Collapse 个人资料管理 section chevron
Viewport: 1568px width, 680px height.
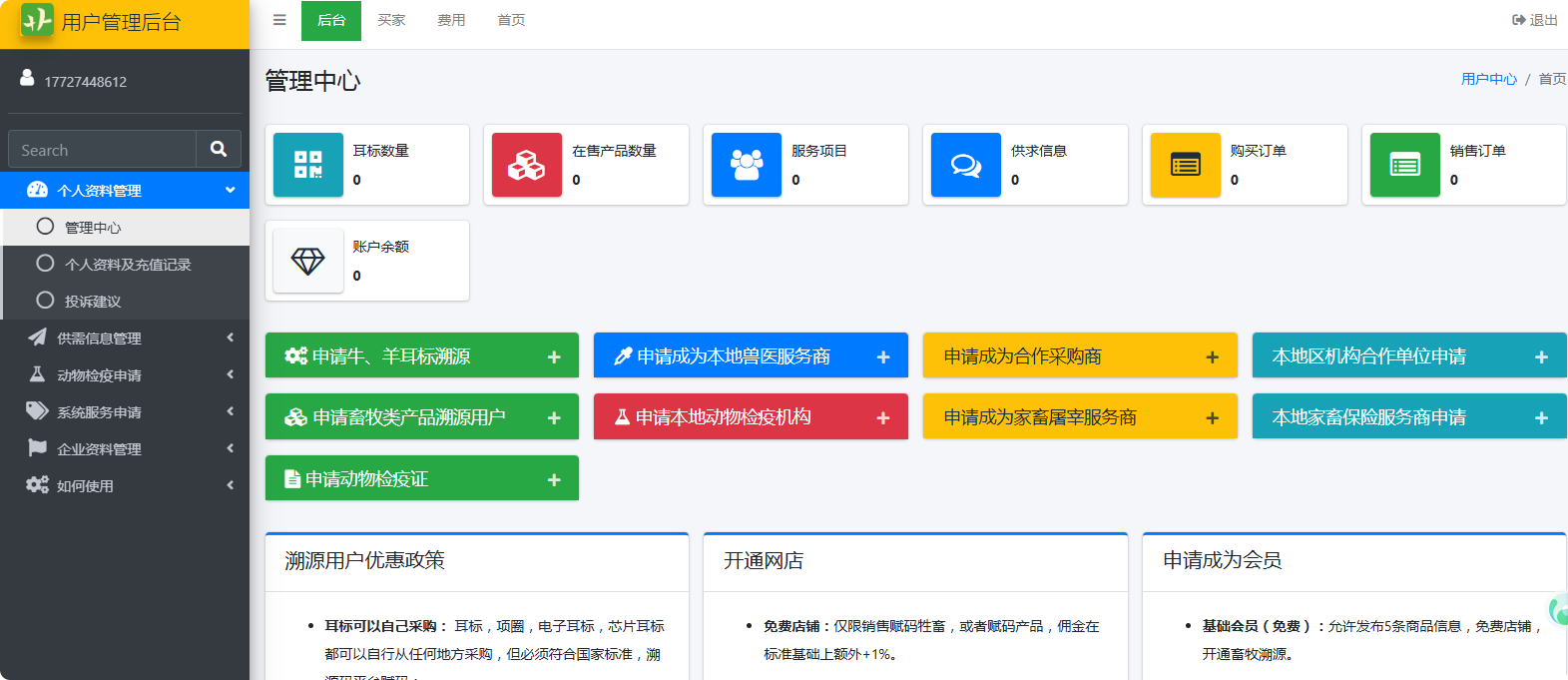pos(231,190)
